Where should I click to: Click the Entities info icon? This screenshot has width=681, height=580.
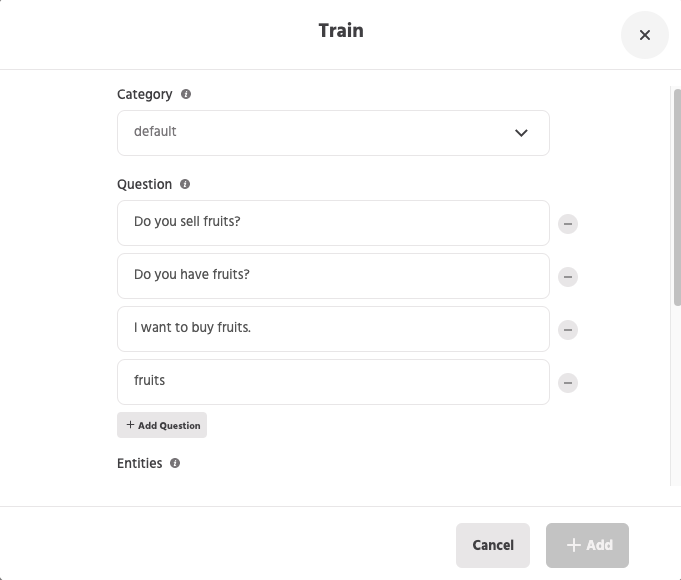pos(175,463)
